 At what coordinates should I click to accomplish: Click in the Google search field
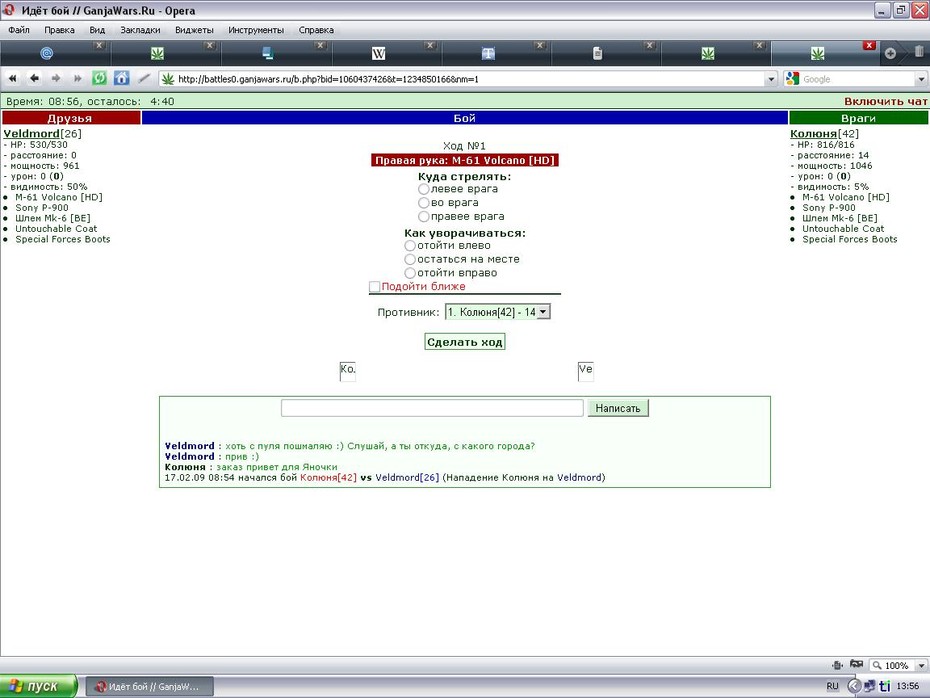pyautogui.click(x=857, y=79)
